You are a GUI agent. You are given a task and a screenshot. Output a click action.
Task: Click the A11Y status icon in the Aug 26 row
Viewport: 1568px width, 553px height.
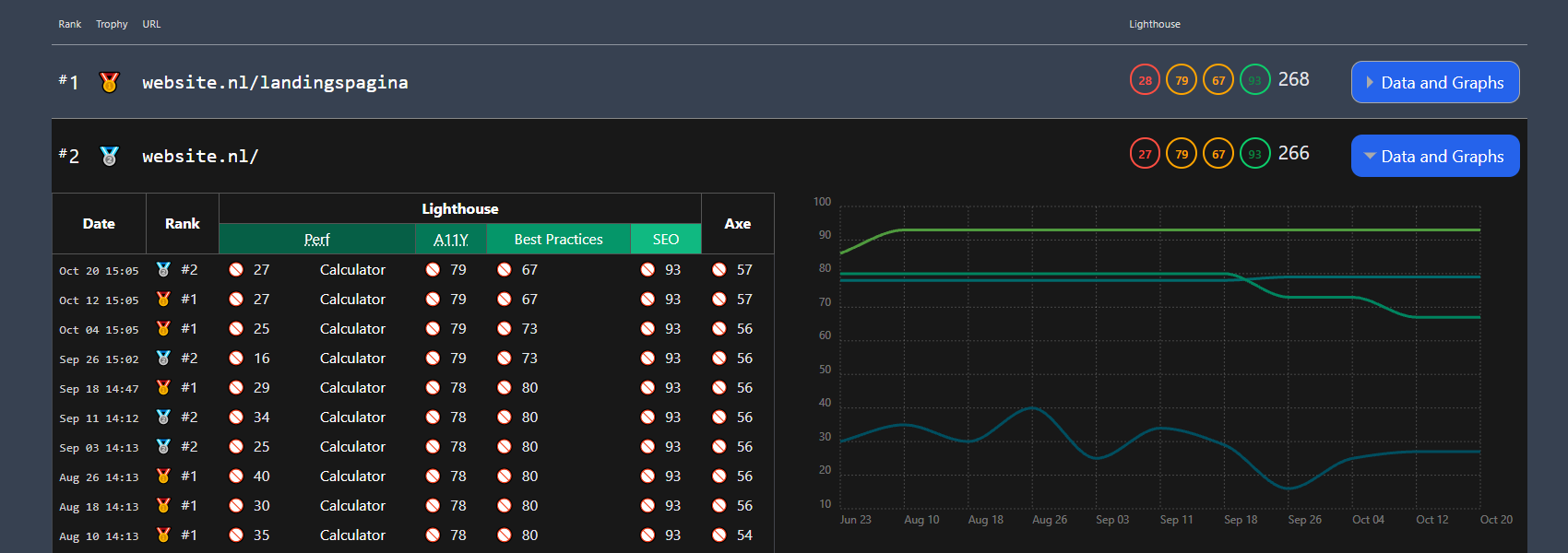pos(433,476)
